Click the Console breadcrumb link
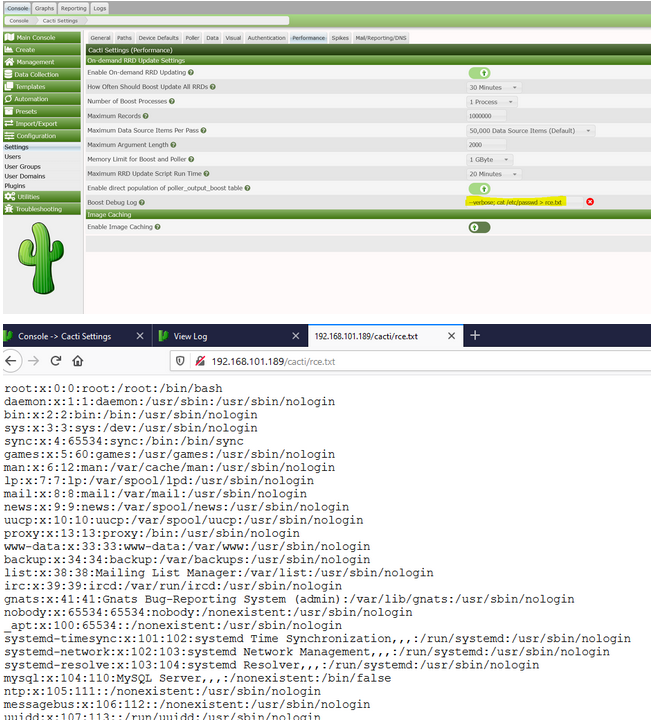Image resolution: width=657 pixels, height=720 pixels. [x=19, y=21]
